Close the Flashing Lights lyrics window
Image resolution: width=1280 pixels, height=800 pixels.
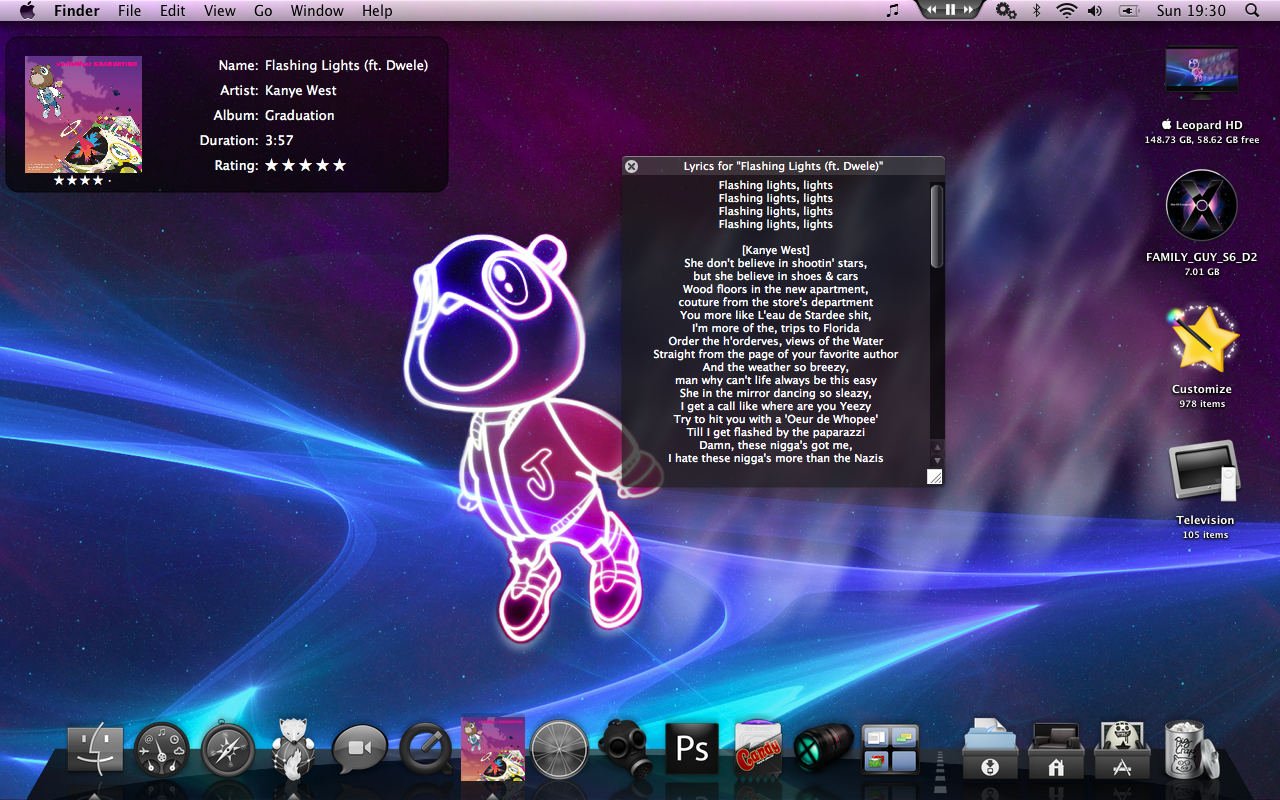[631, 166]
